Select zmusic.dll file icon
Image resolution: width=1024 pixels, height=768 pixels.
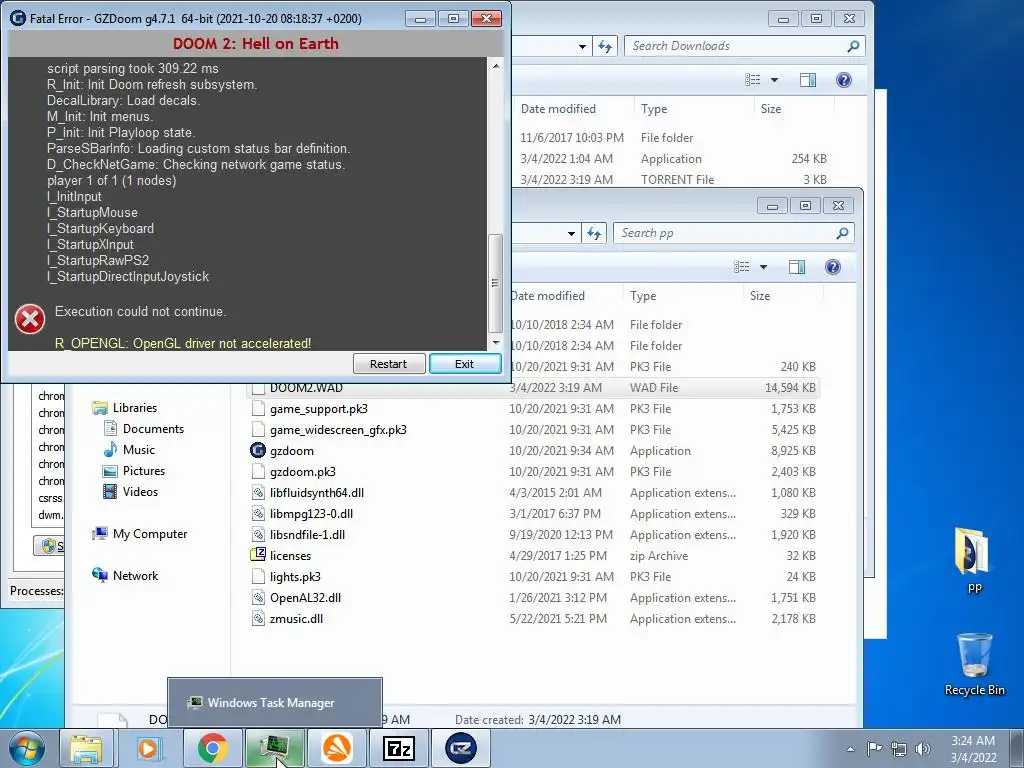[x=258, y=618]
